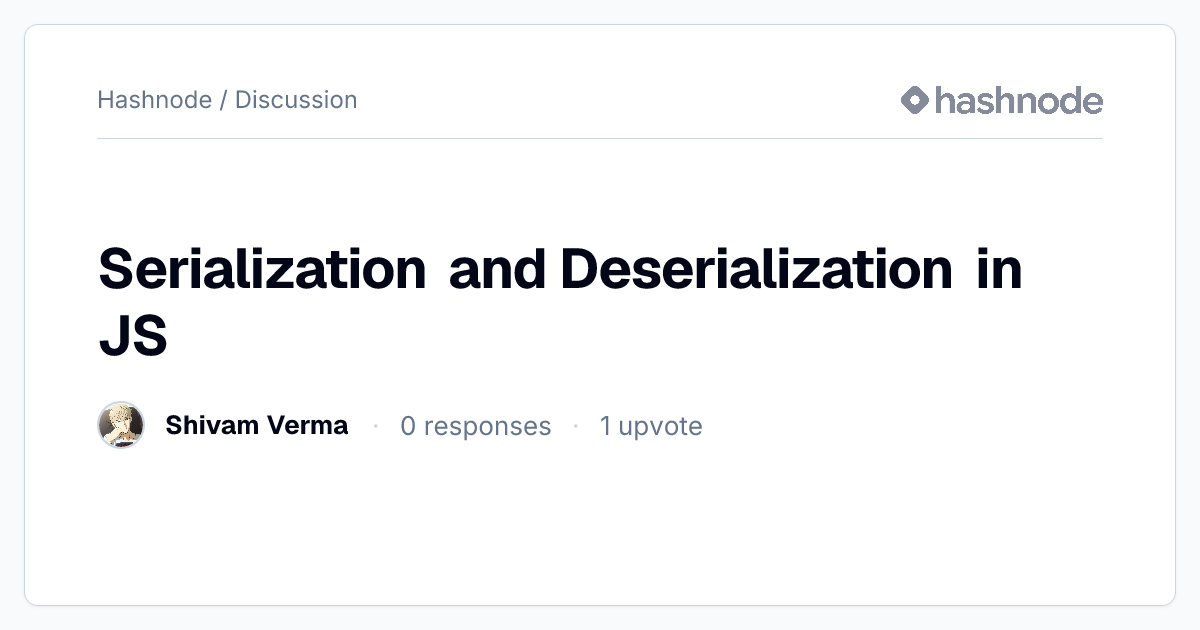The image size is (1200, 630).
Task: Click the 1 upvote label
Action: click(x=651, y=426)
